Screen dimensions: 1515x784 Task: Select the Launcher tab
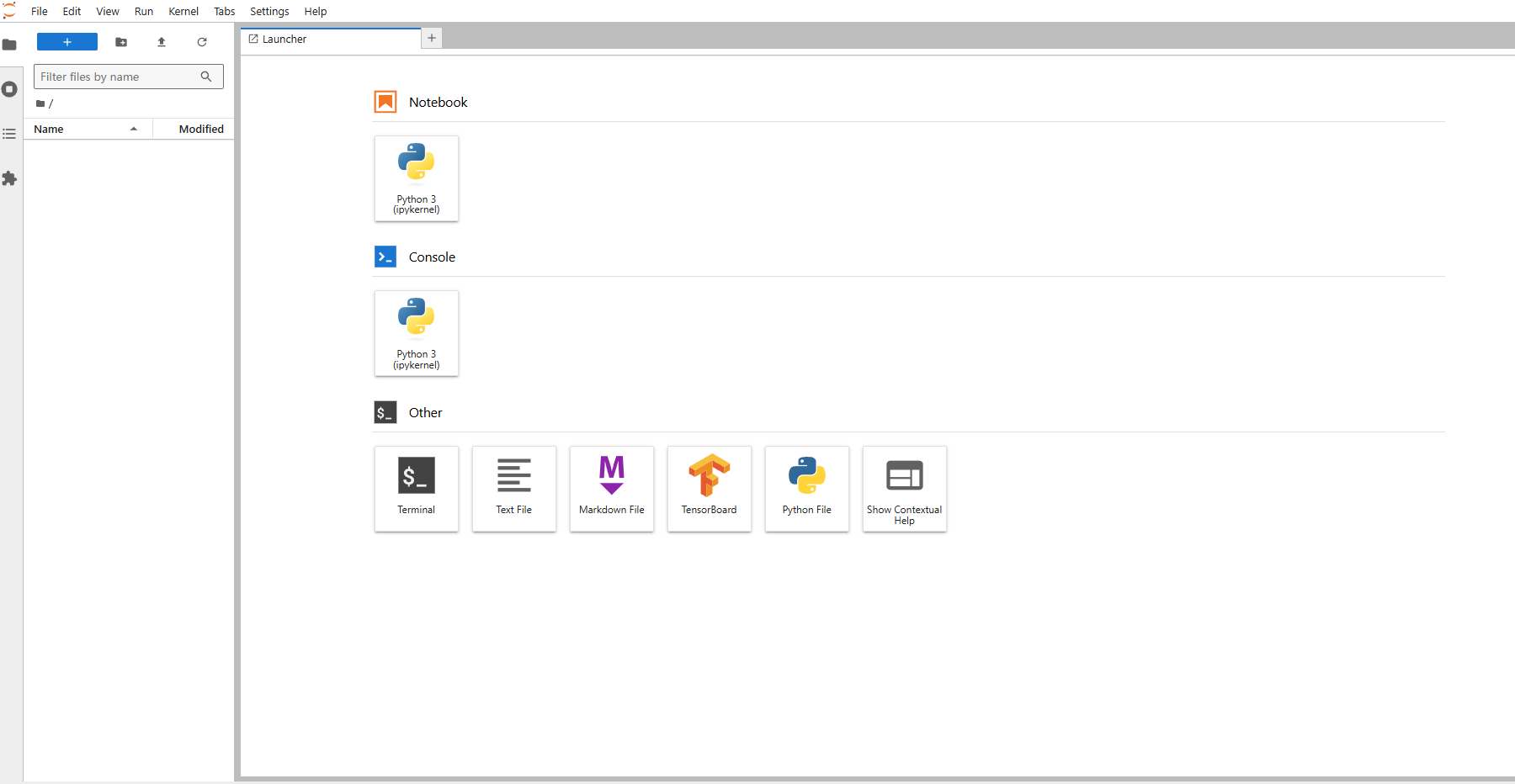(331, 39)
